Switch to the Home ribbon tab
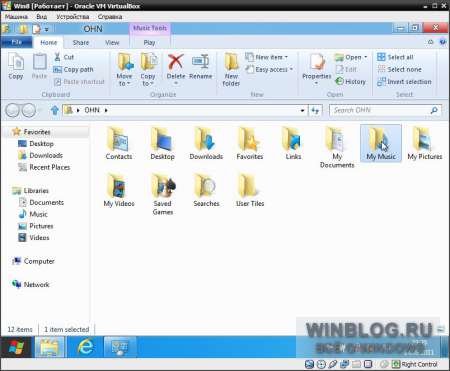450x371 pixels. (49, 42)
